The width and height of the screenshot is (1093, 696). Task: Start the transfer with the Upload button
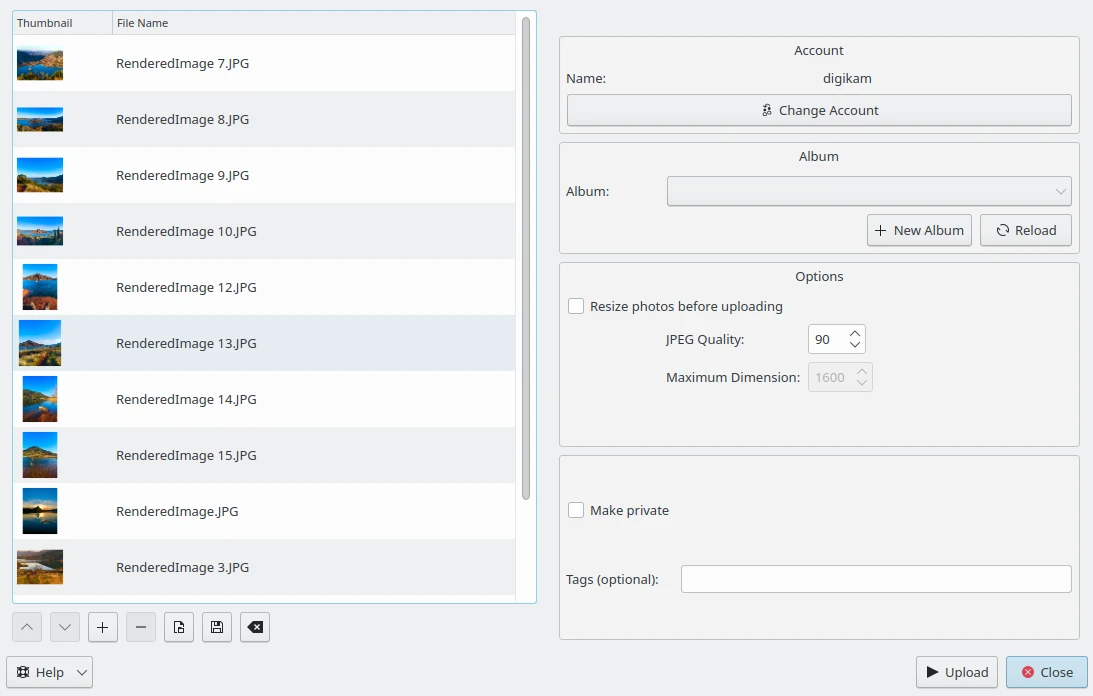956,673
